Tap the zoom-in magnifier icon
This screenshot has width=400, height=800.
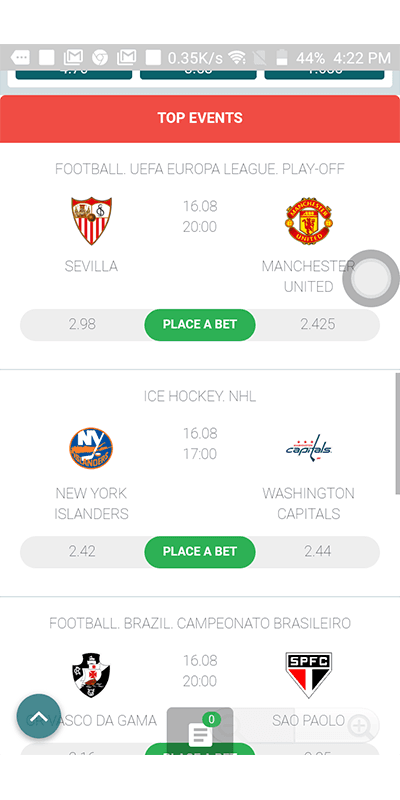point(360,725)
